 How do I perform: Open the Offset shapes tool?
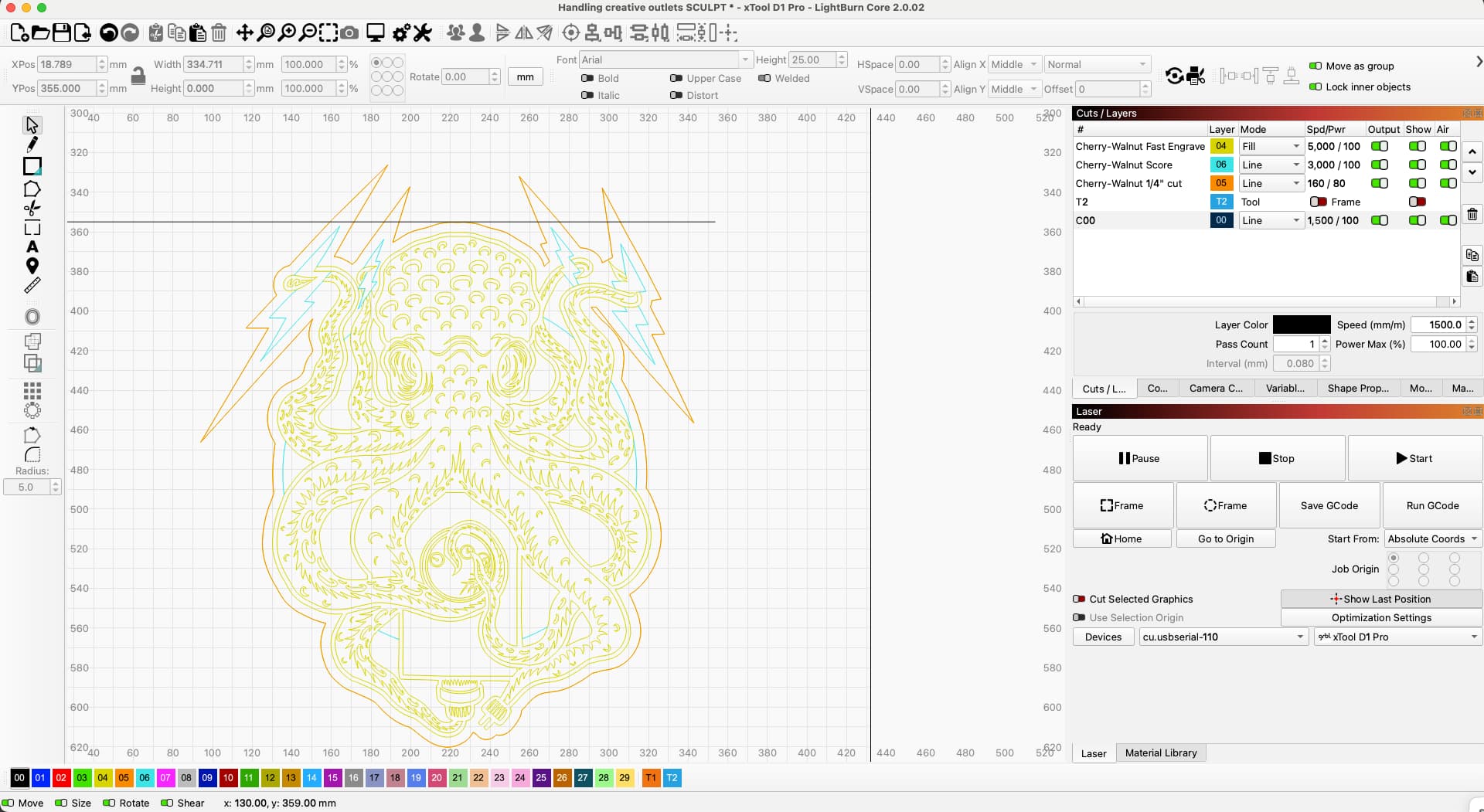coord(32,317)
